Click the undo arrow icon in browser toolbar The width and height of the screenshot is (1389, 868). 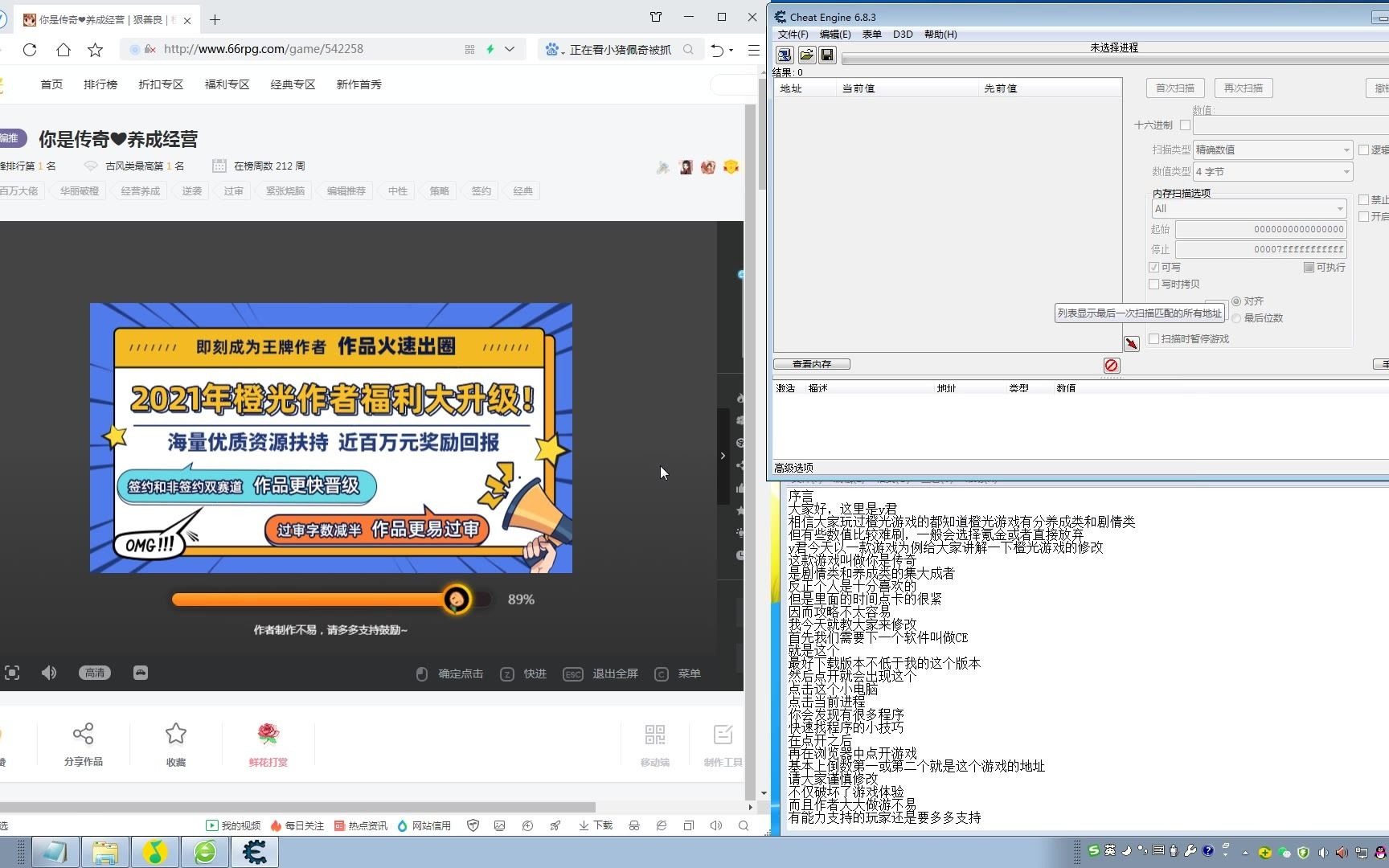pos(717,50)
